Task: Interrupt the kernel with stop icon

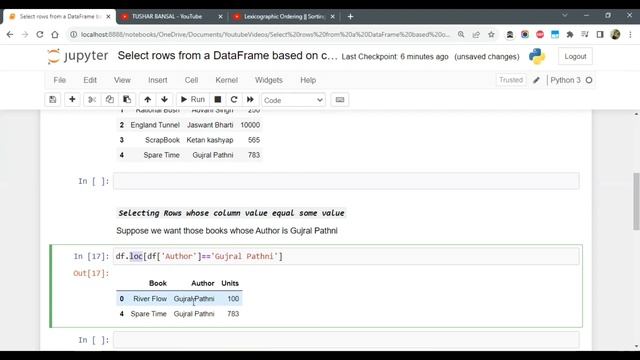Action: (218, 100)
